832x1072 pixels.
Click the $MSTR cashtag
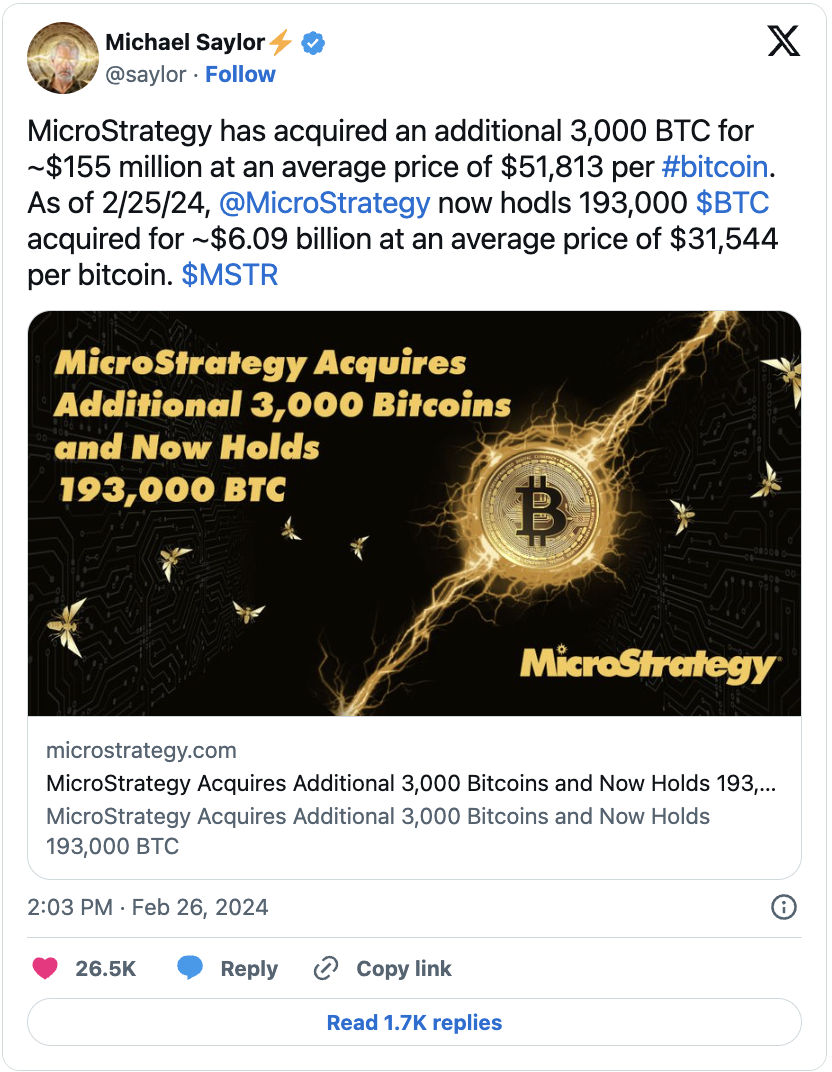point(229,275)
